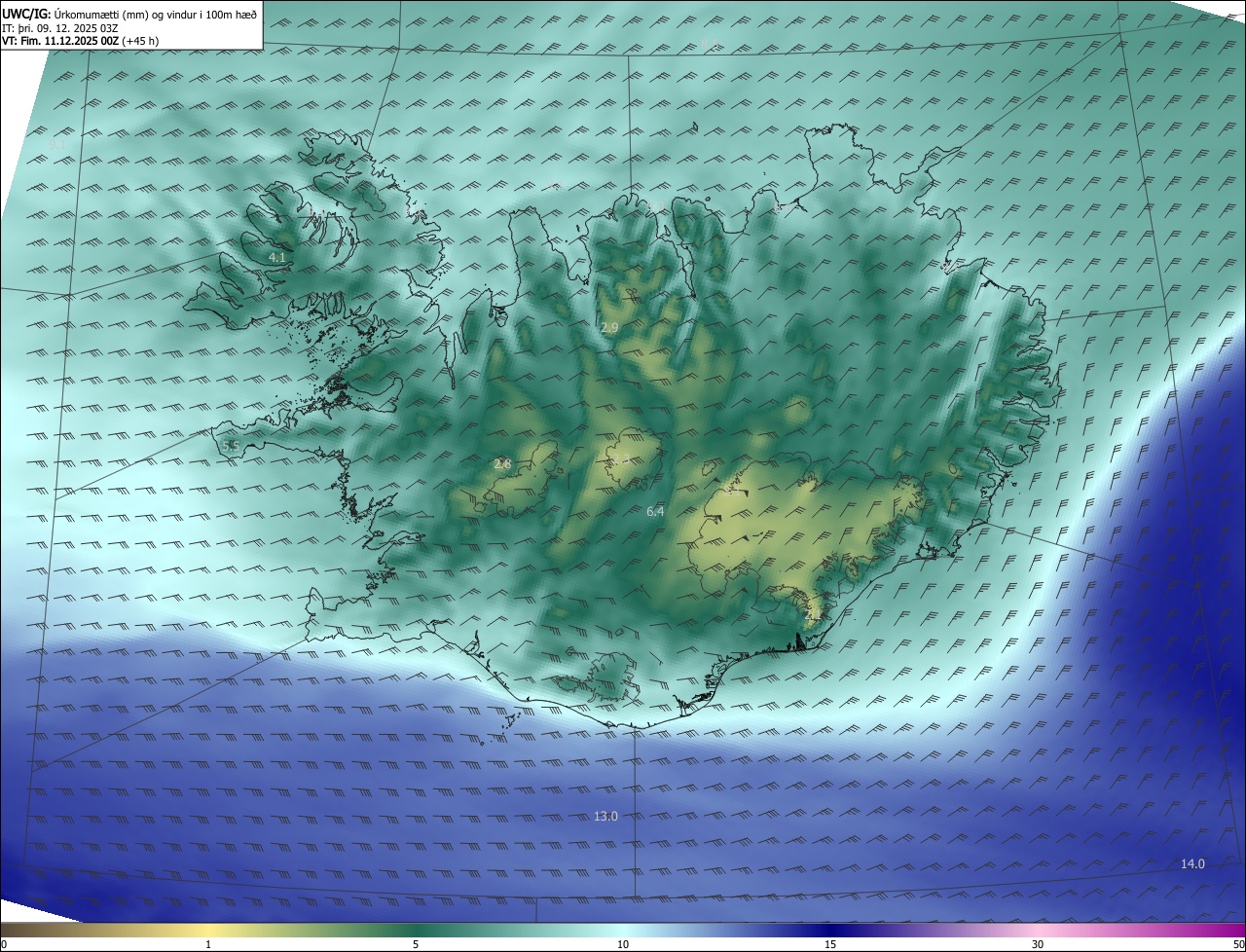Screen dimensions: 1246x952
Task: Click the 'VT: Fim. 11.12.2025 00Z (+45 h)' line
Action: click(x=81, y=41)
